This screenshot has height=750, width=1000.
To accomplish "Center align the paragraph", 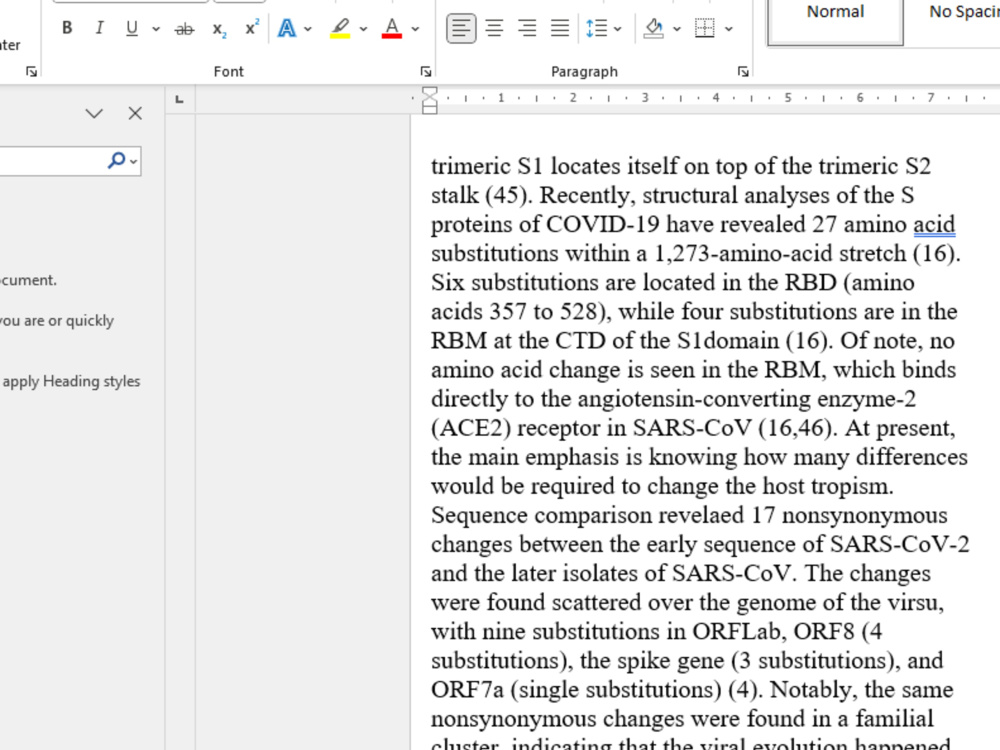I will [x=494, y=28].
